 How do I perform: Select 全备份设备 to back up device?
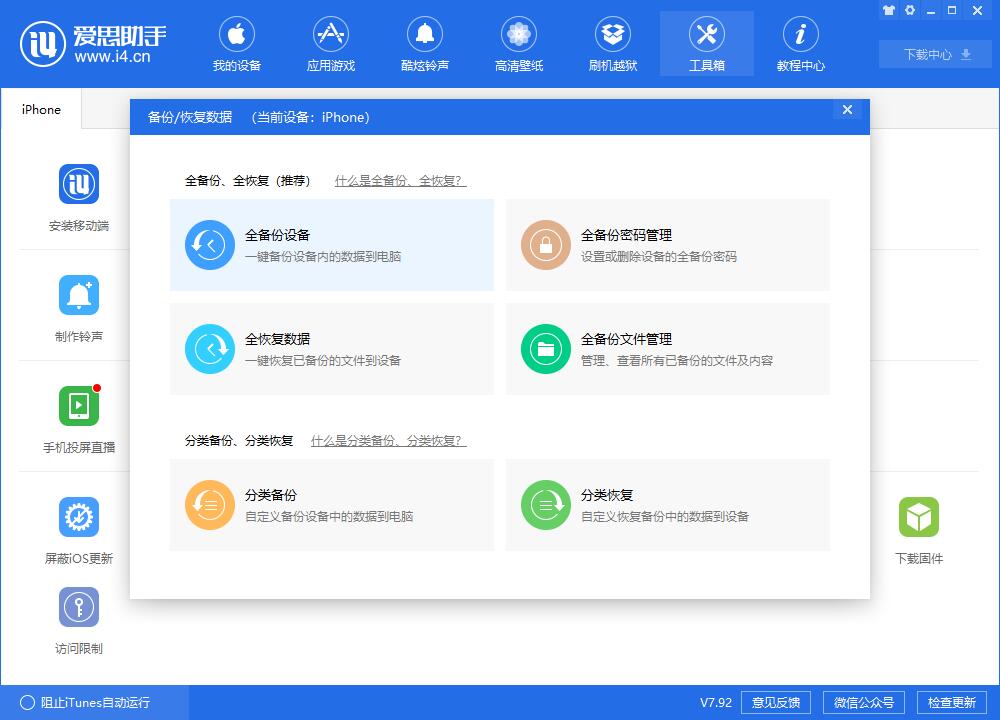(332, 244)
